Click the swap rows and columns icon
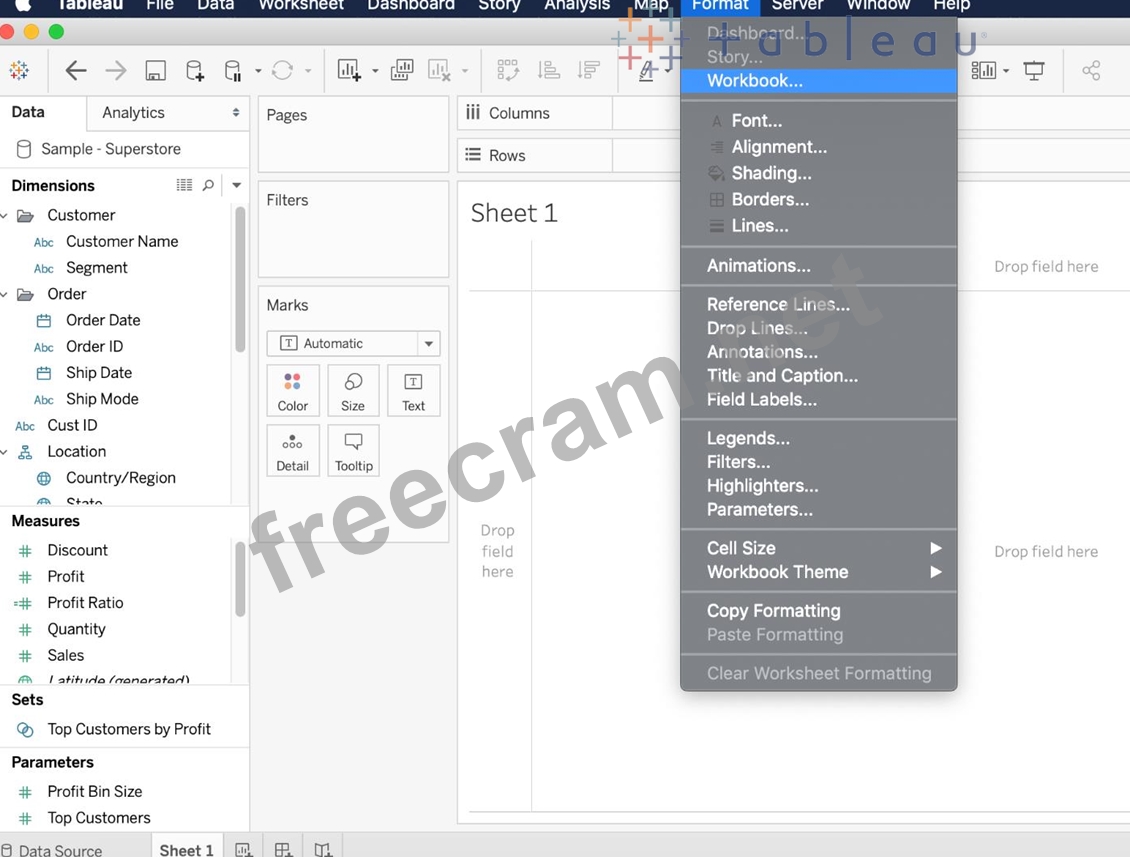Image resolution: width=1130 pixels, height=857 pixels. point(508,70)
